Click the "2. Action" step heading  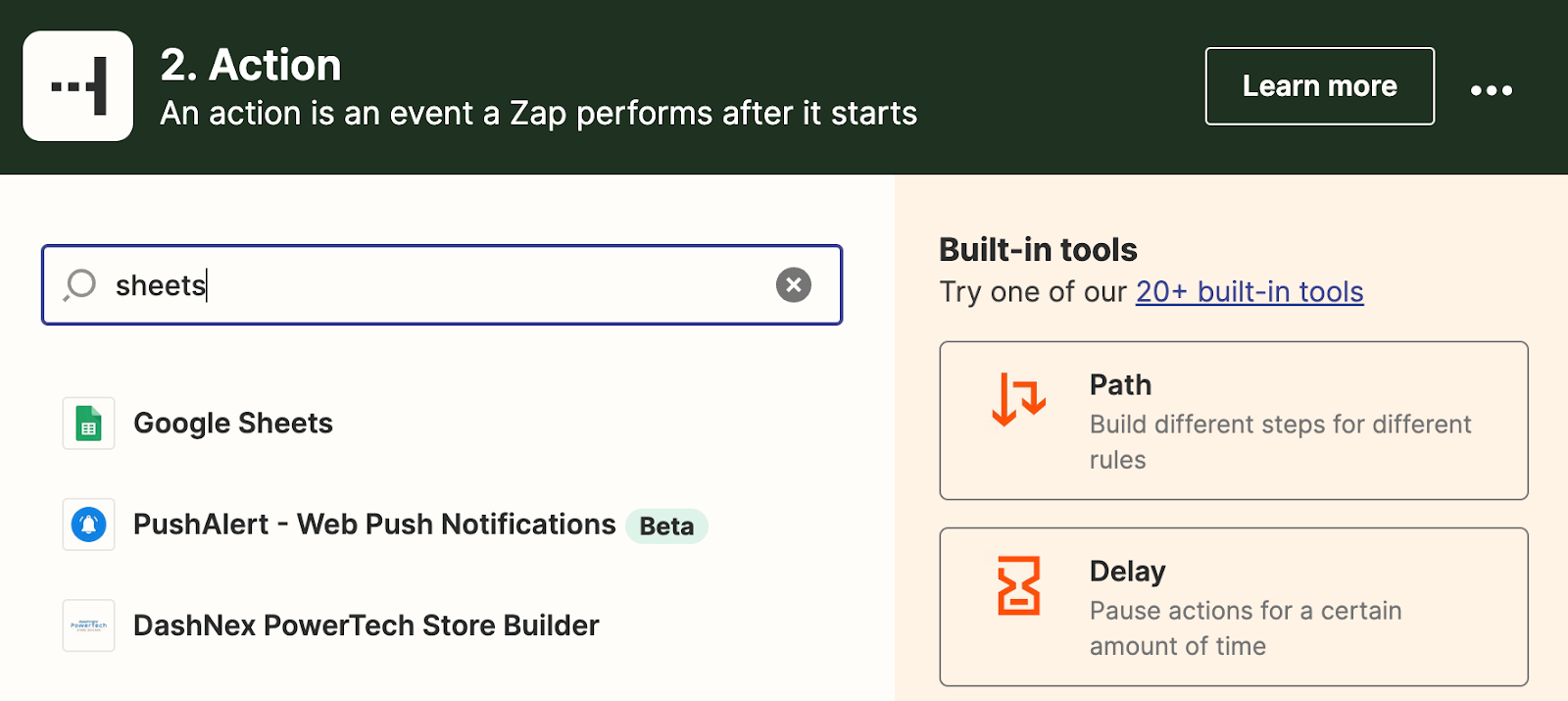[251, 66]
